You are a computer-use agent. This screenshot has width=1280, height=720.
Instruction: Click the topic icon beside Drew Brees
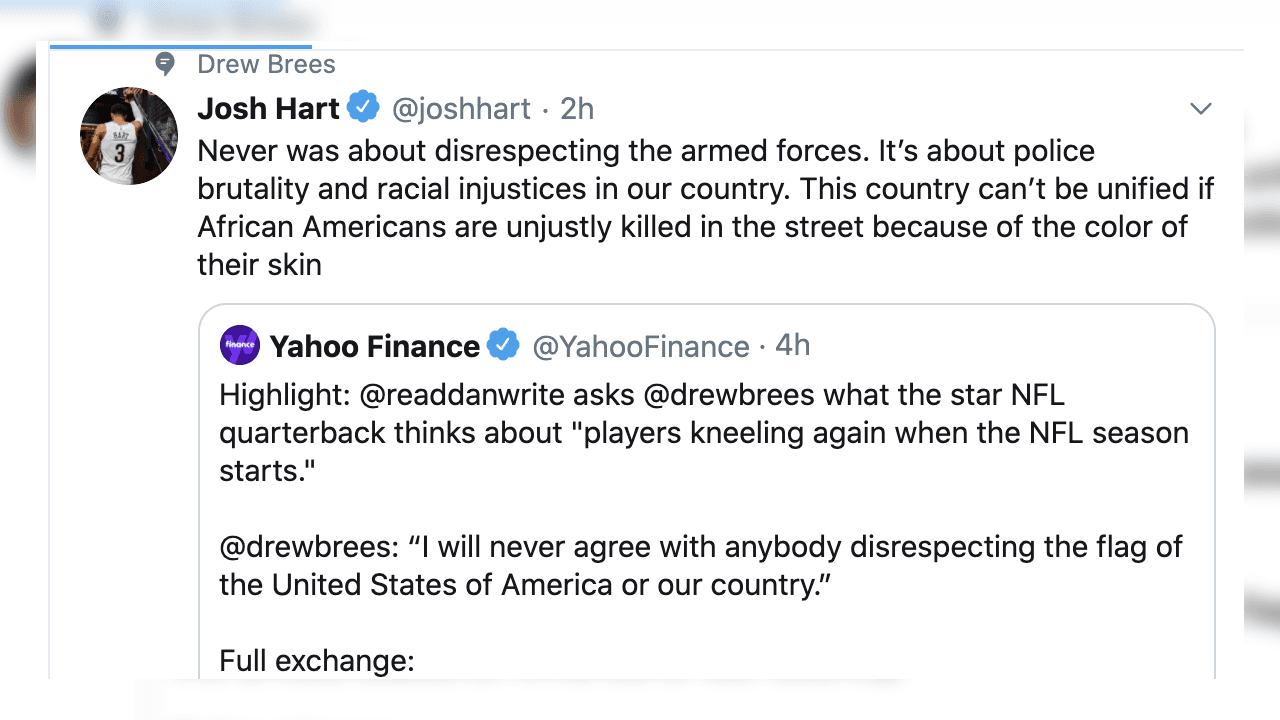[x=165, y=65]
